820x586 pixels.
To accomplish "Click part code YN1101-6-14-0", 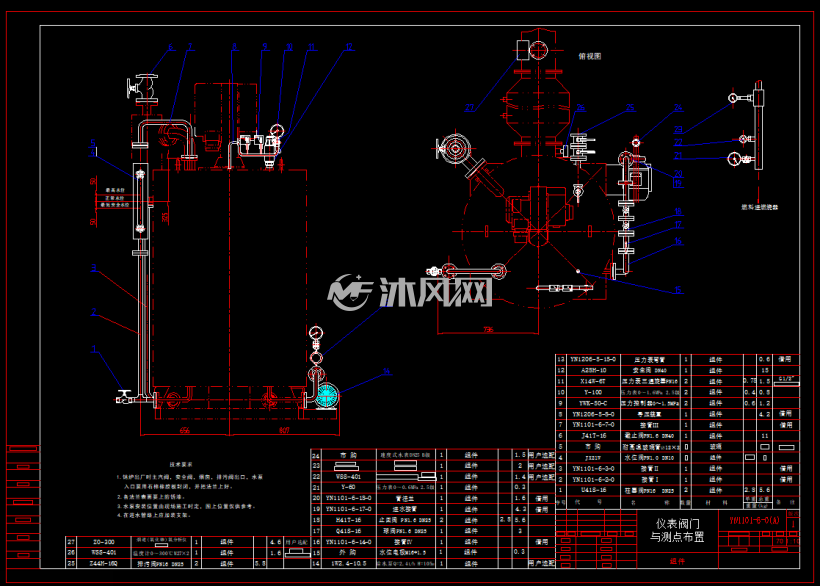I will [x=348, y=542].
